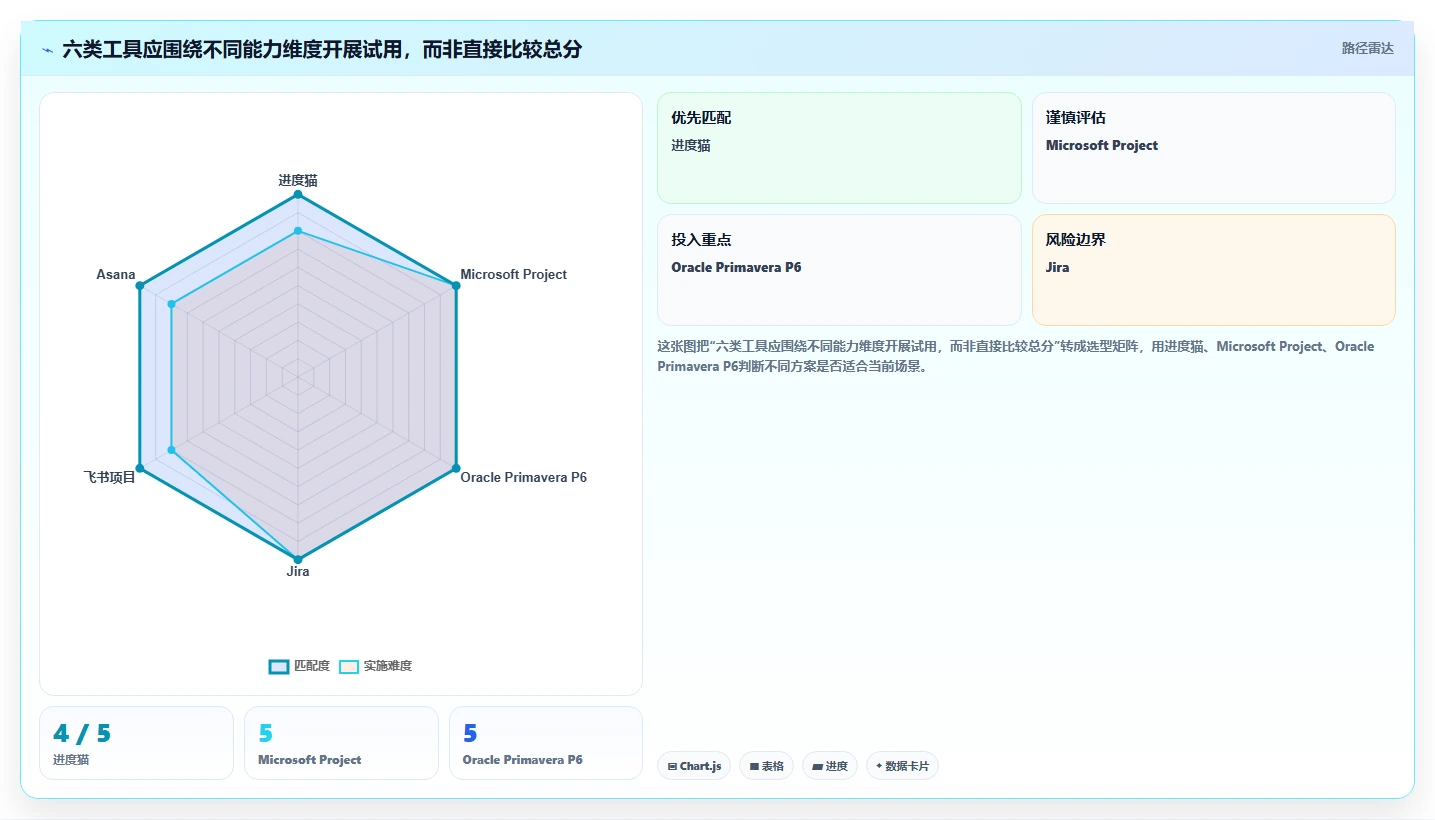Click the Asana radar axis label

click(x=116, y=274)
